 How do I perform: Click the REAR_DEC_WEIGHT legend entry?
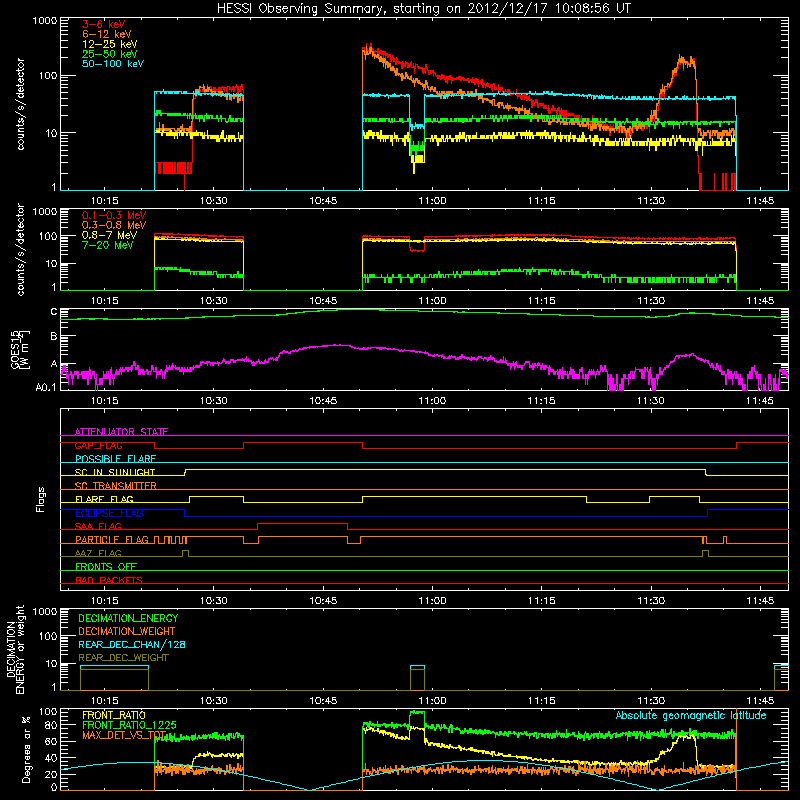[x=123, y=658]
